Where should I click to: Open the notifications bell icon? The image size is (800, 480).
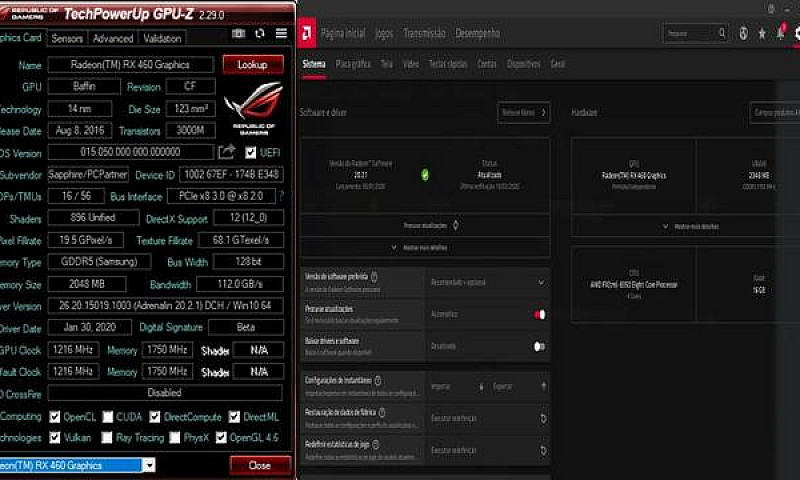point(781,33)
